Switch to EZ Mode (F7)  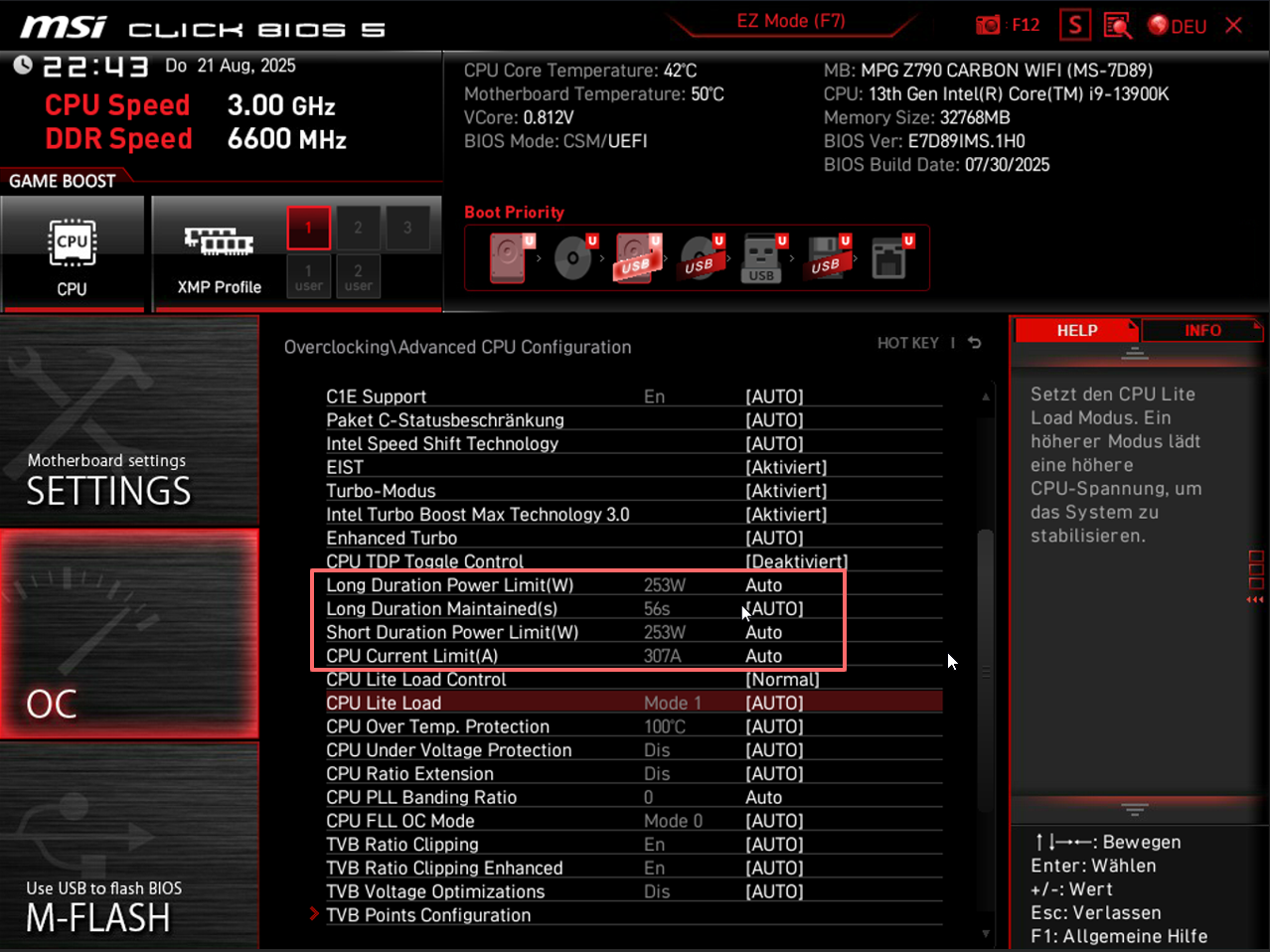[x=791, y=21]
